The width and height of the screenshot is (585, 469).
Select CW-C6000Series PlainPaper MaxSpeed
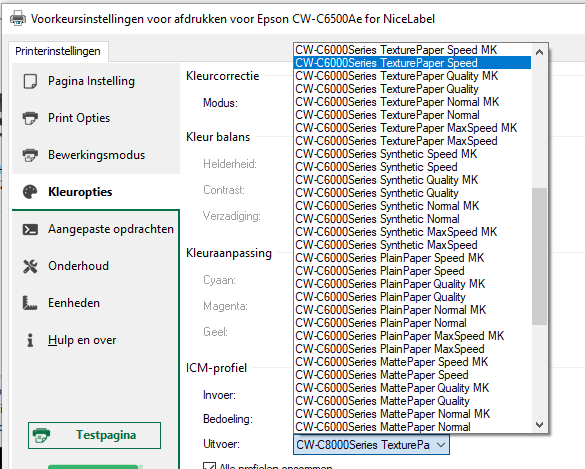(413, 349)
